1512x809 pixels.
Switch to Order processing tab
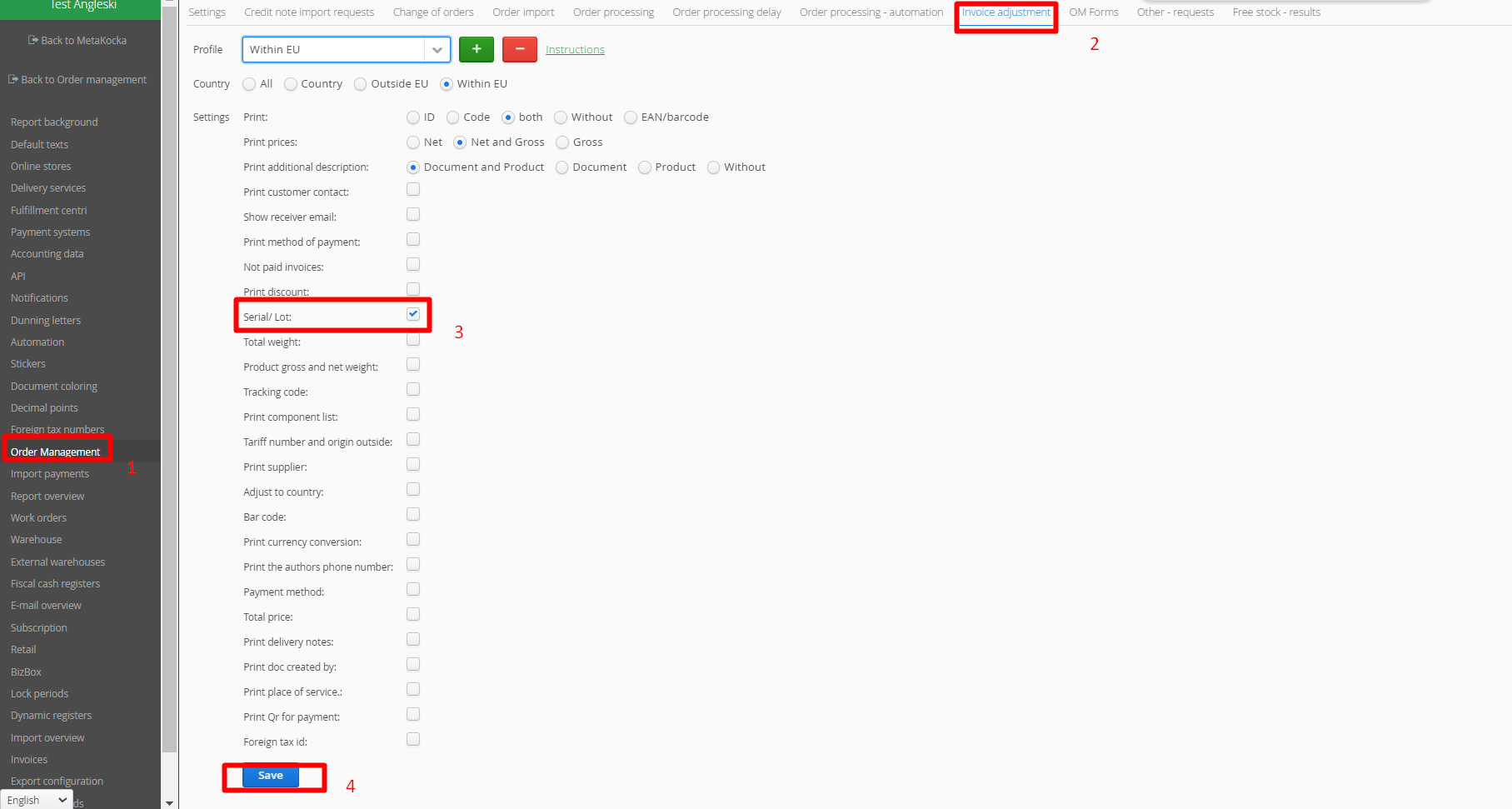(x=613, y=12)
